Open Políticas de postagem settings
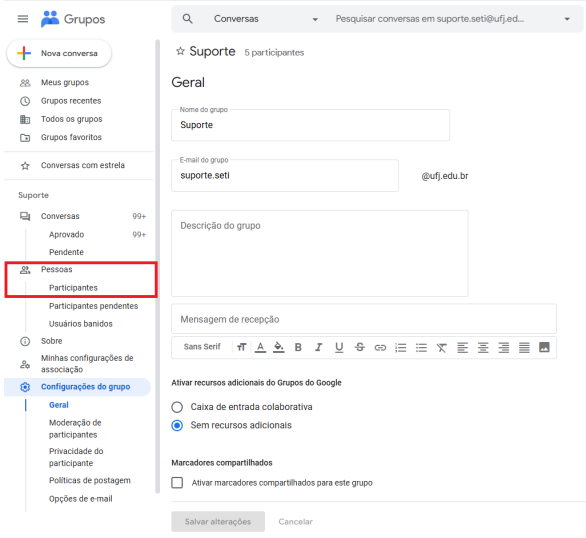The image size is (586, 538). click(90, 481)
